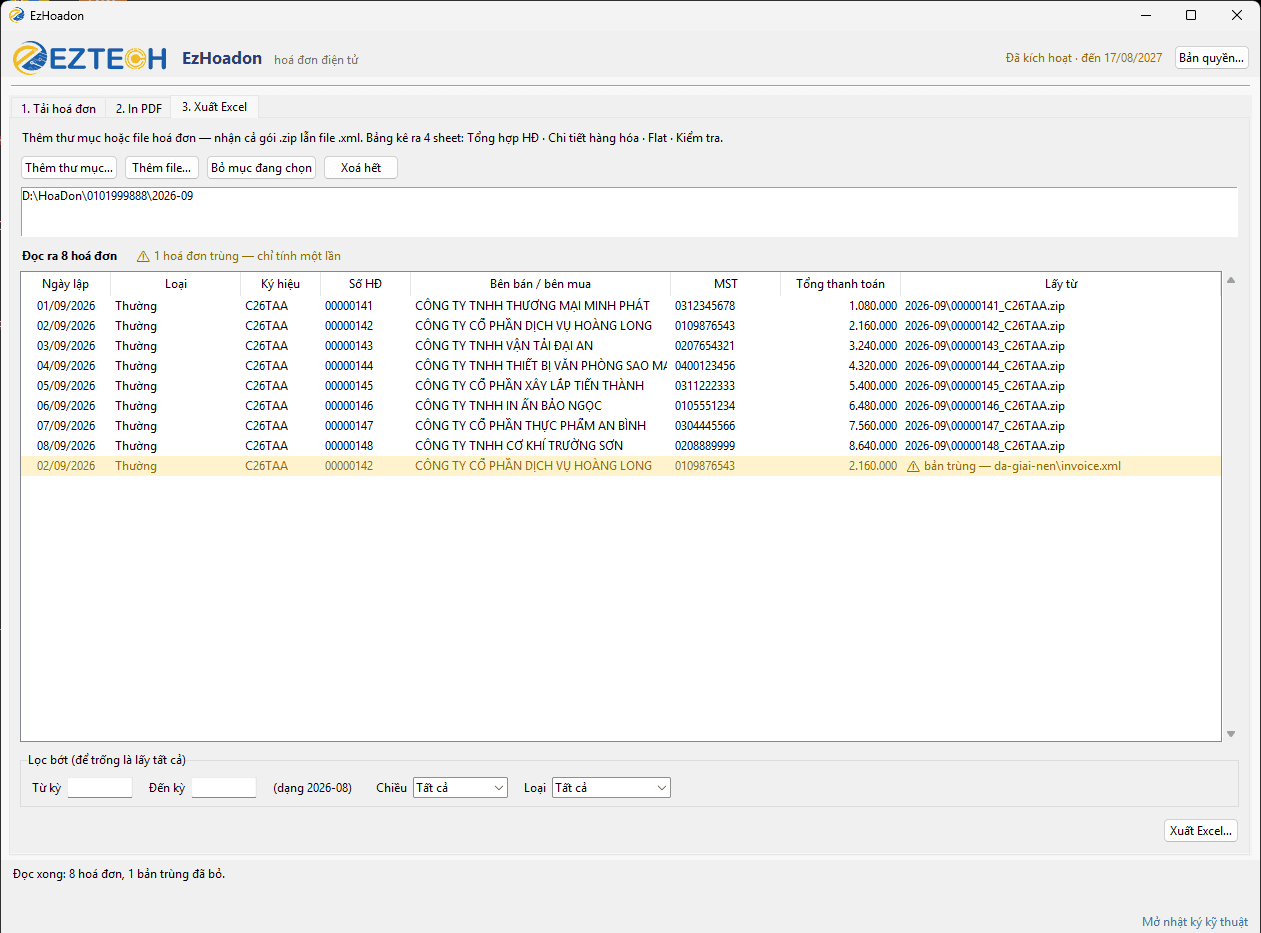This screenshot has height=933, width=1261.
Task: Click the scroll up arrow of the invoice table
Action: click(1231, 281)
